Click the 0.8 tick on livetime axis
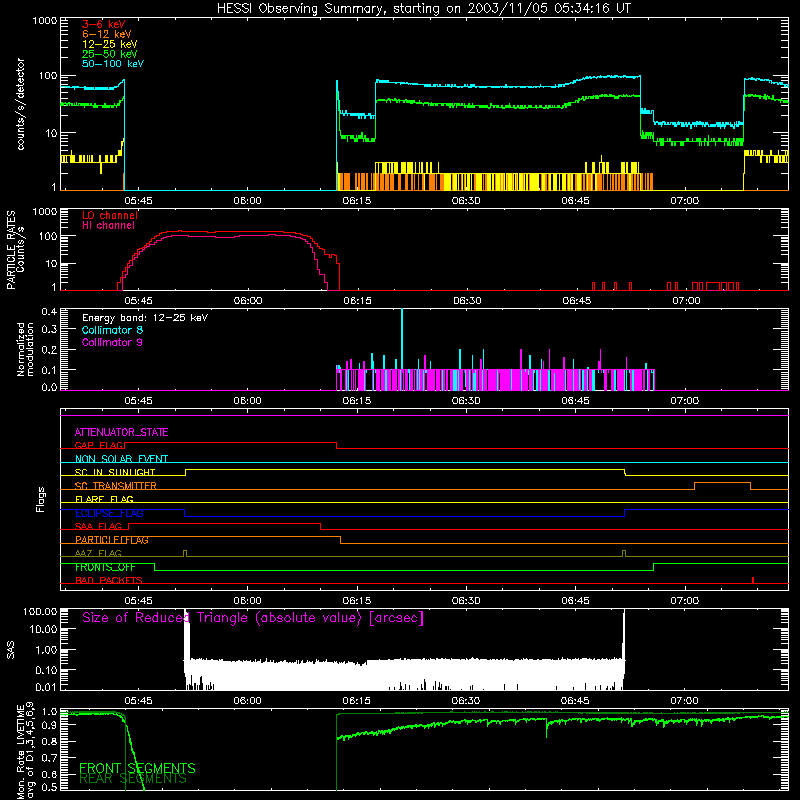This screenshot has width=800, height=800. (49, 742)
